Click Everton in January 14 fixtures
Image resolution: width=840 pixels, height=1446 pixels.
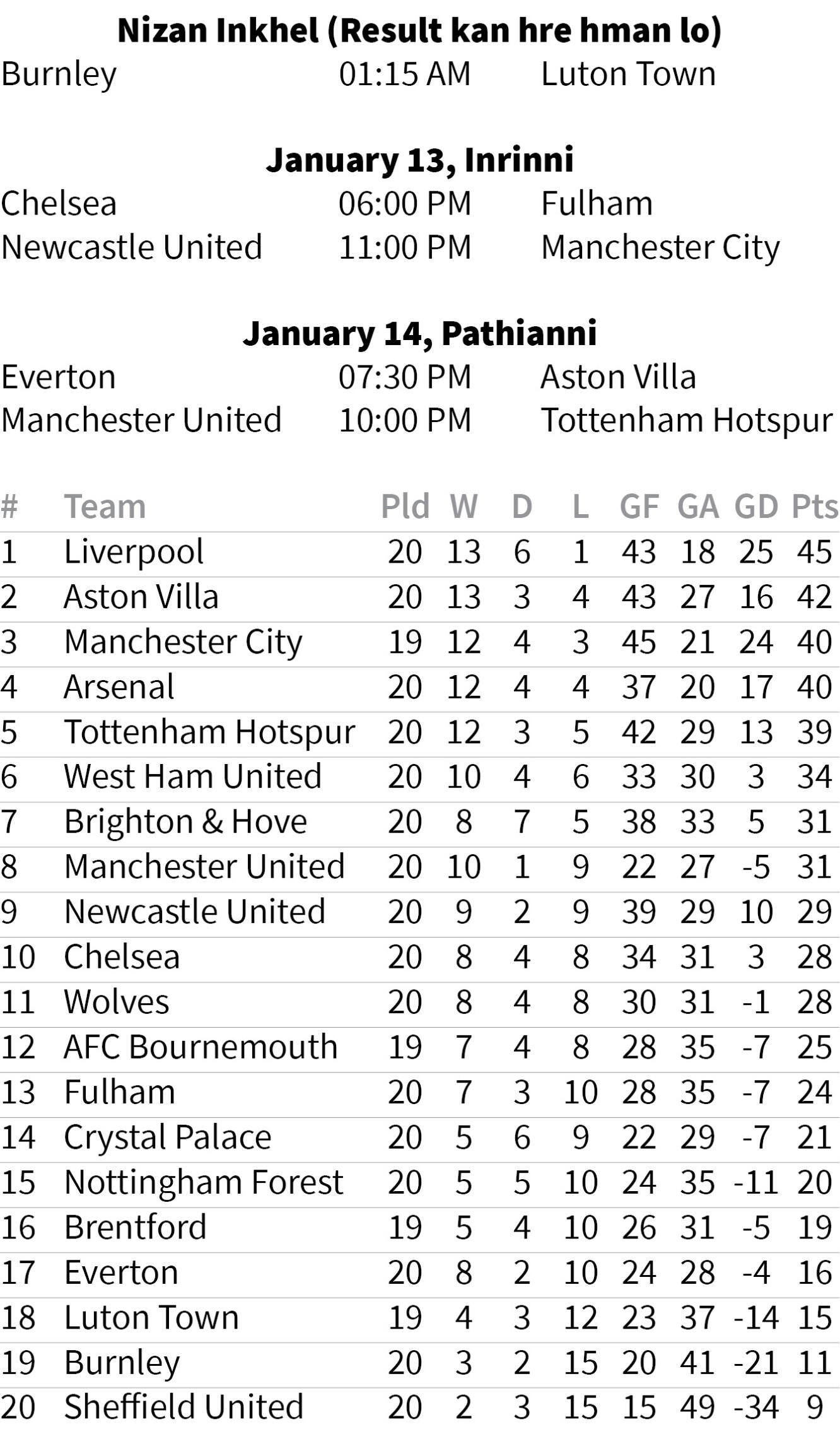[58, 377]
